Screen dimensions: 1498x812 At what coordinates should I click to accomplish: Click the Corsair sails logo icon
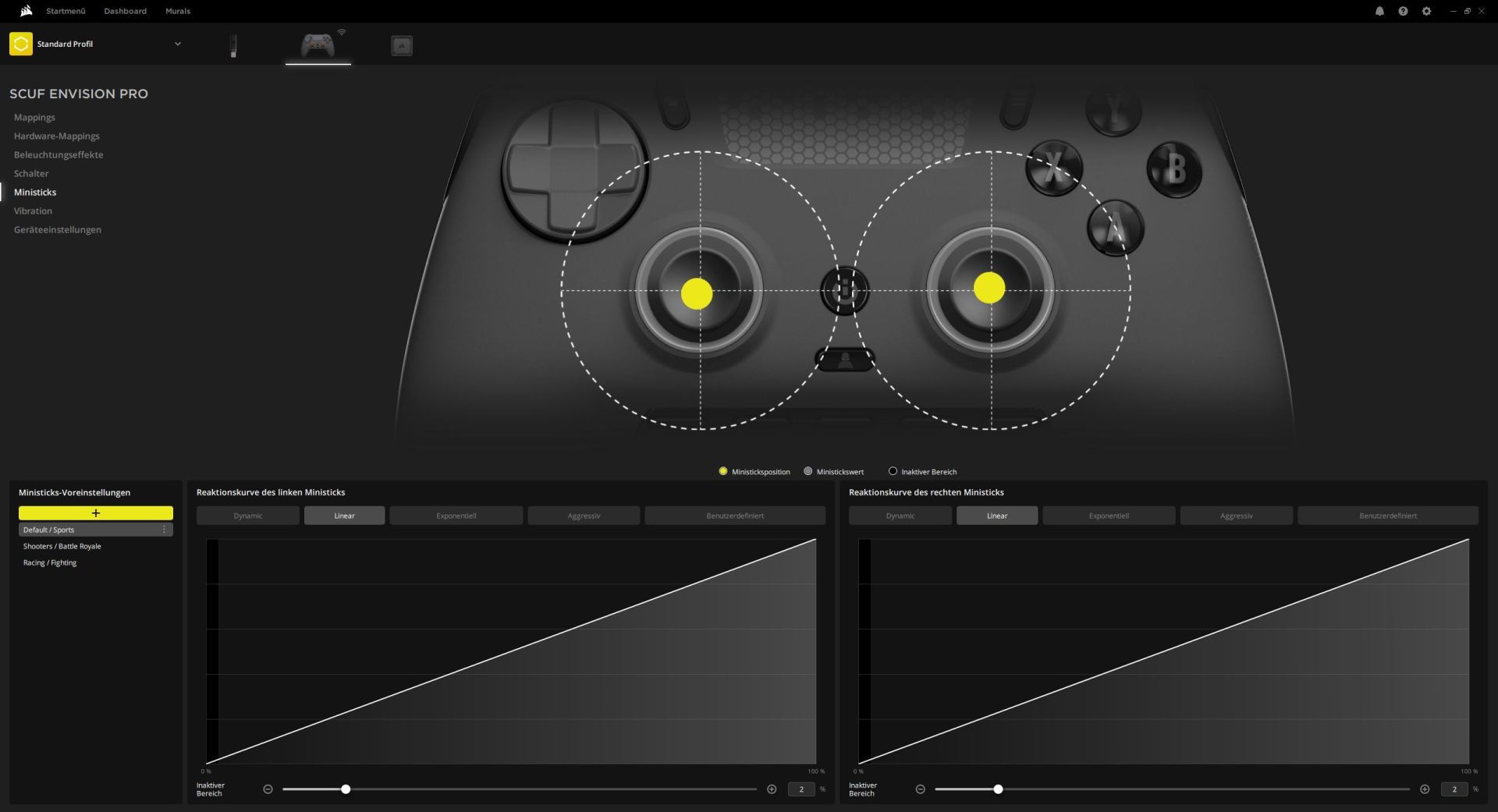27,11
